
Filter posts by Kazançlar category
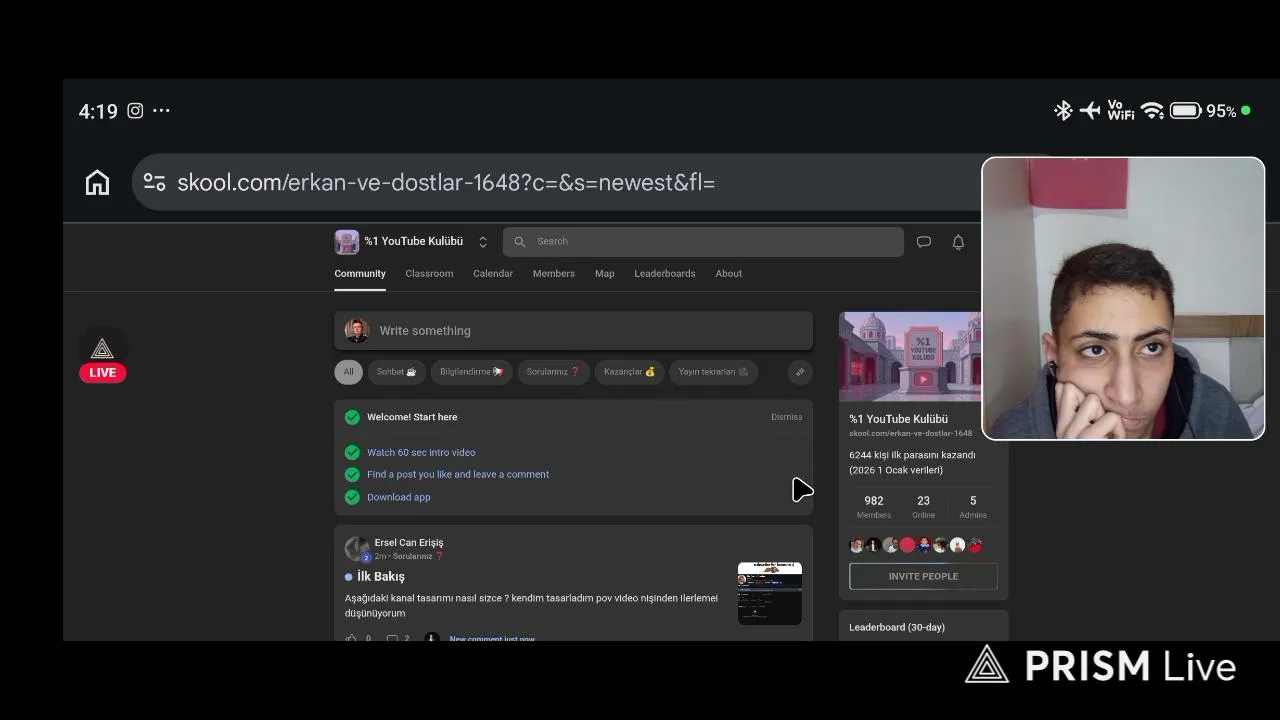[x=630, y=372]
